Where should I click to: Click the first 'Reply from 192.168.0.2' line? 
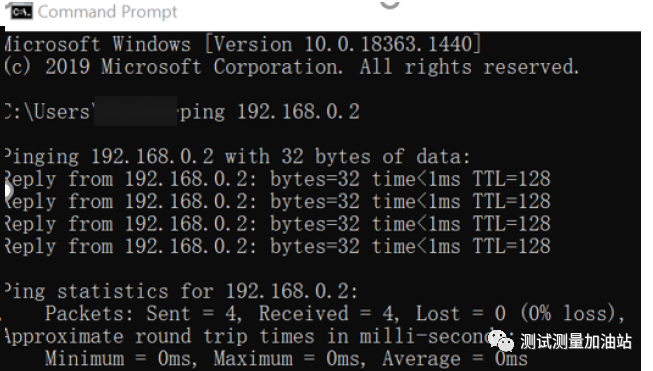(x=277, y=179)
